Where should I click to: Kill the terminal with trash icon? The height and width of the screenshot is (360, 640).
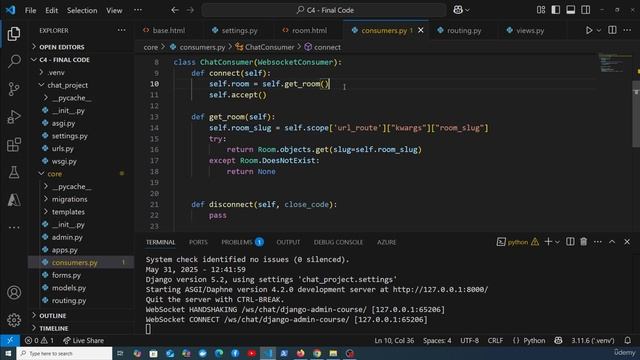(584, 242)
